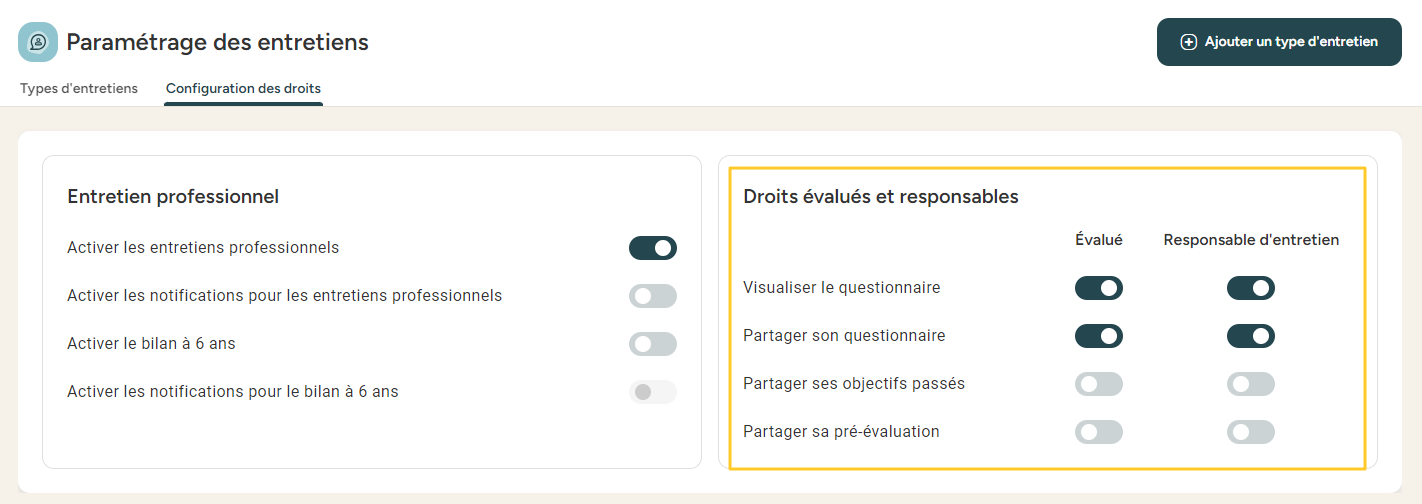Disable Évalué toggle for Visualiser le questionnaire
The image size is (1422, 504).
(x=1098, y=288)
